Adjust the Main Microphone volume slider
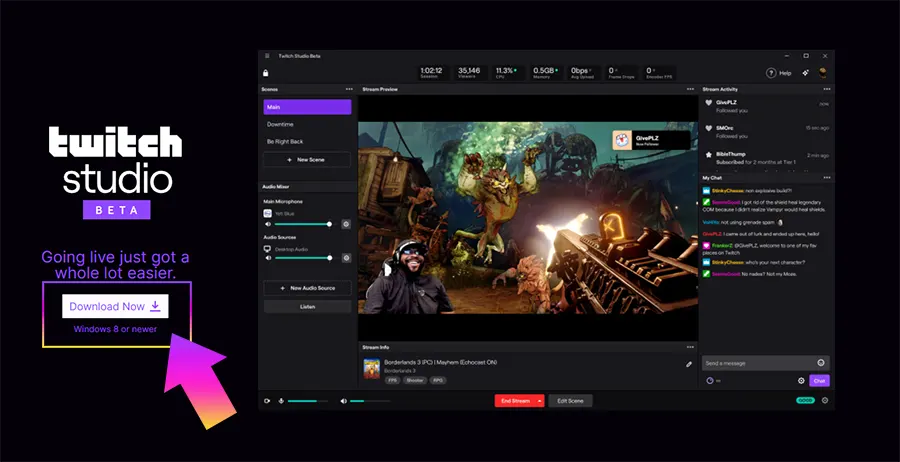 tap(302, 224)
